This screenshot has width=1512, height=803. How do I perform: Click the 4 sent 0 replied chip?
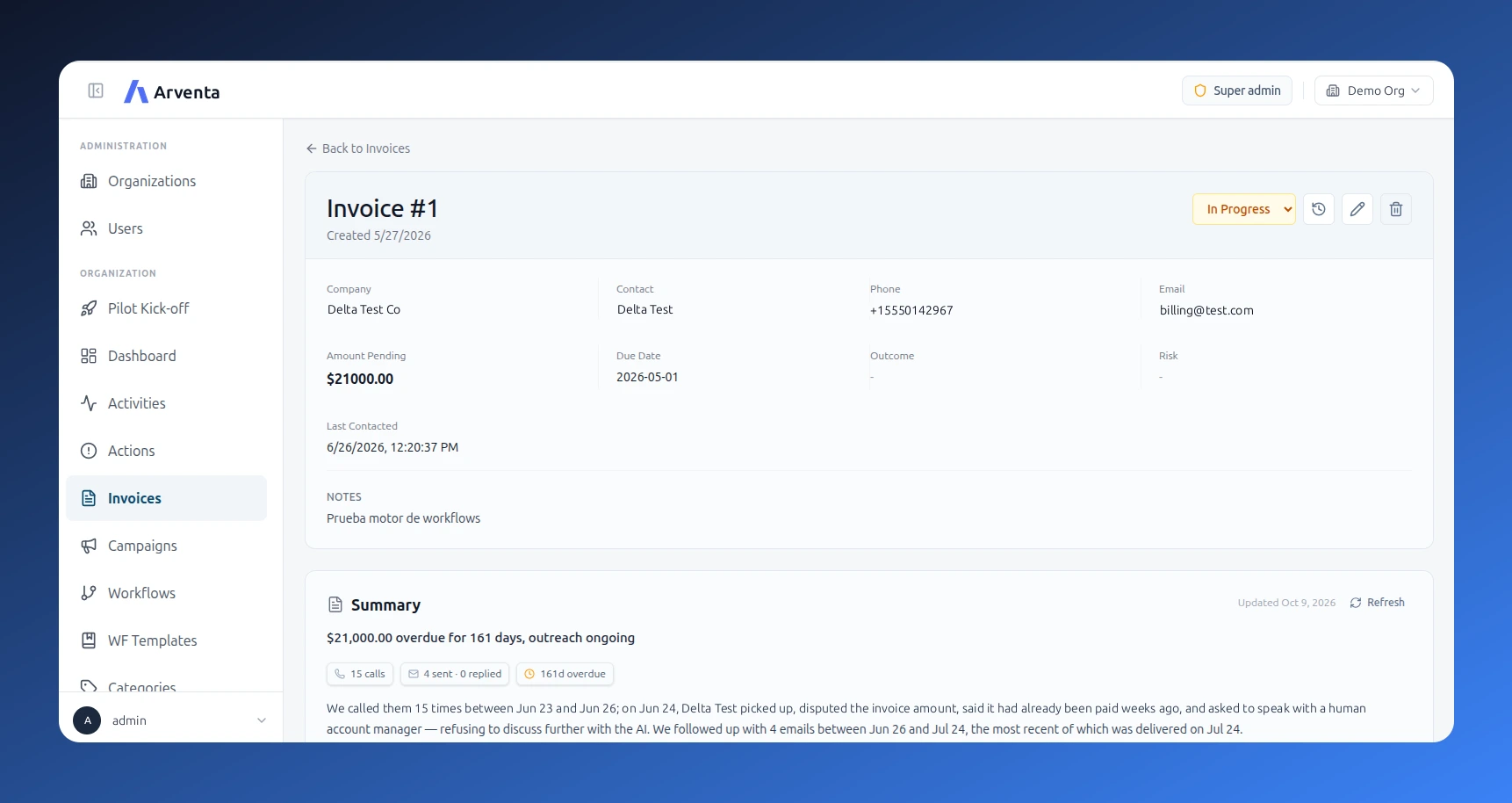(x=455, y=674)
